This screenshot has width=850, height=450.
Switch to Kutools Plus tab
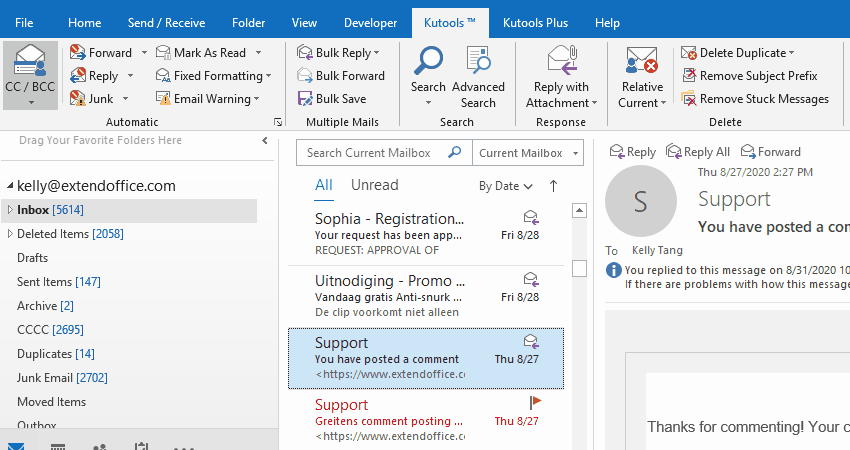pyautogui.click(x=535, y=23)
